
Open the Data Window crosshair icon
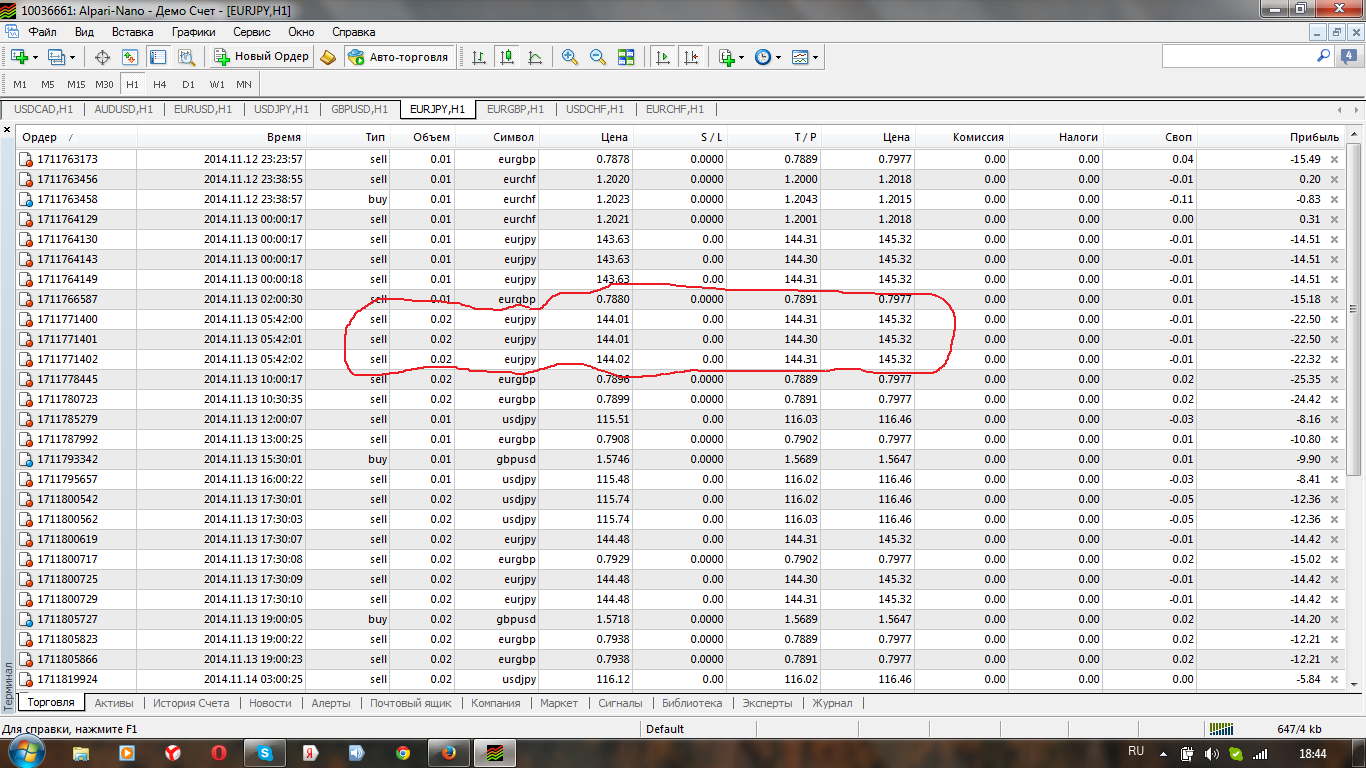[102, 57]
